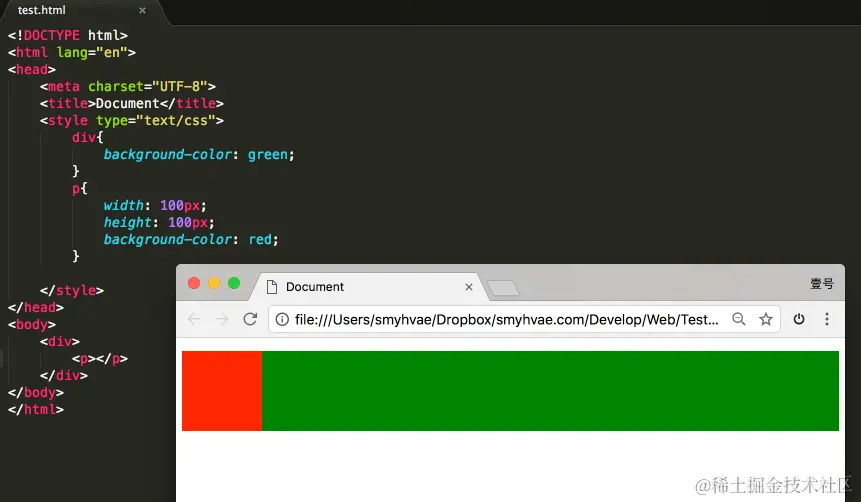The image size is (861, 502).
Task: Click the red close window button
Action: (194, 283)
